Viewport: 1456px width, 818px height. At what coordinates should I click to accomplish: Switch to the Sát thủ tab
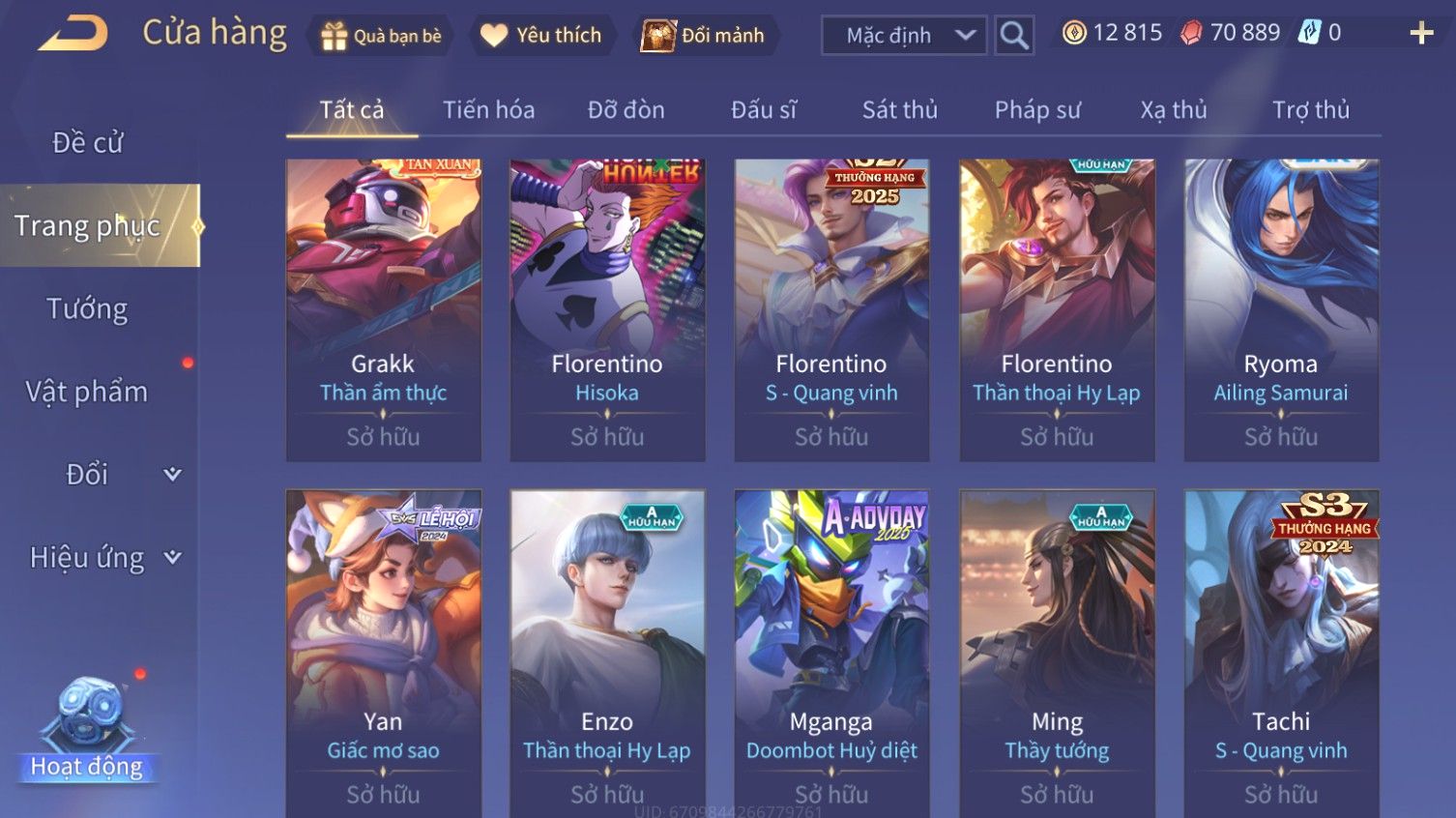pos(900,110)
